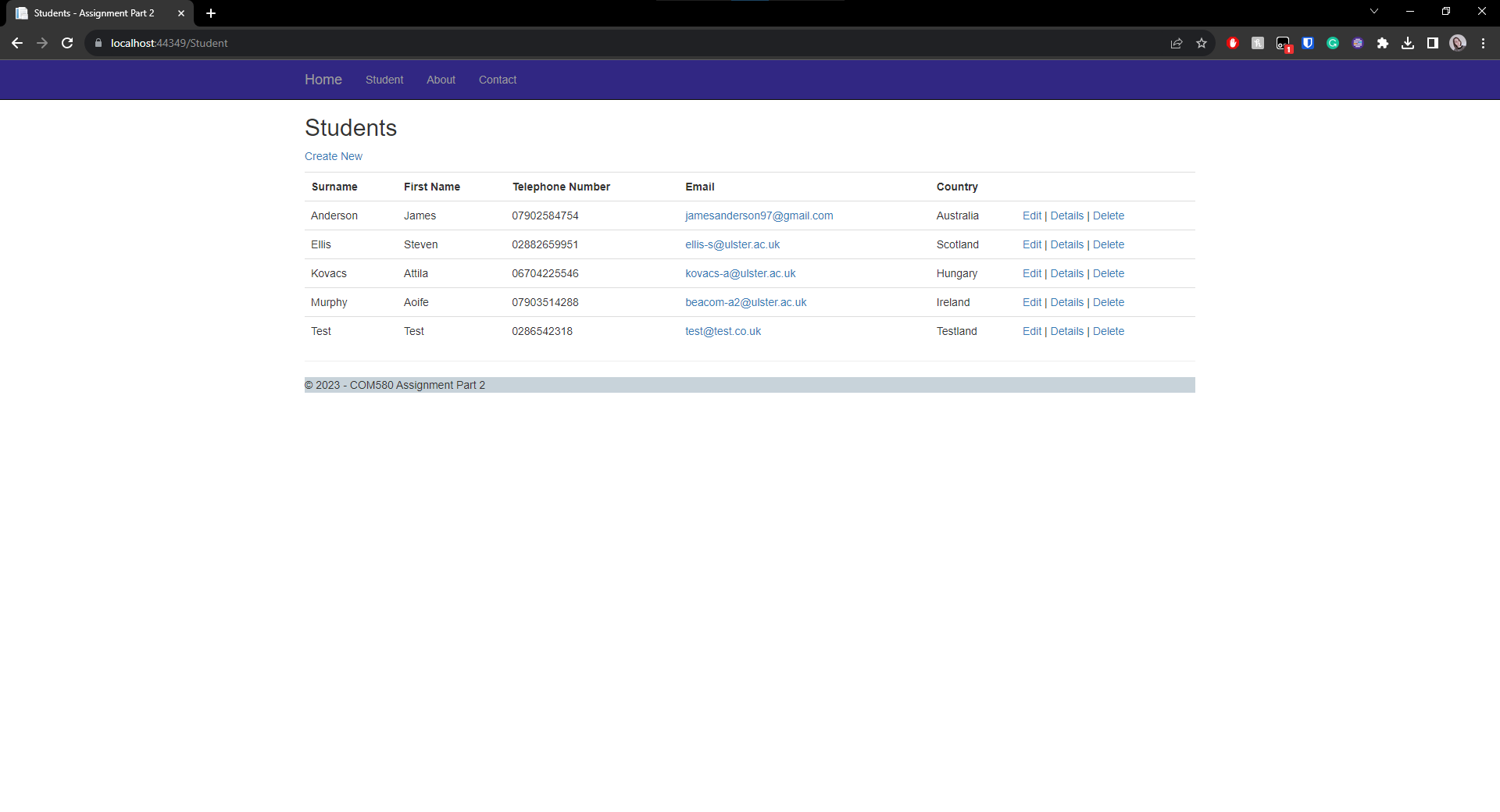Switch to the Student navigation tab
The height and width of the screenshot is (812, 1500).
[x=384, y=80]
